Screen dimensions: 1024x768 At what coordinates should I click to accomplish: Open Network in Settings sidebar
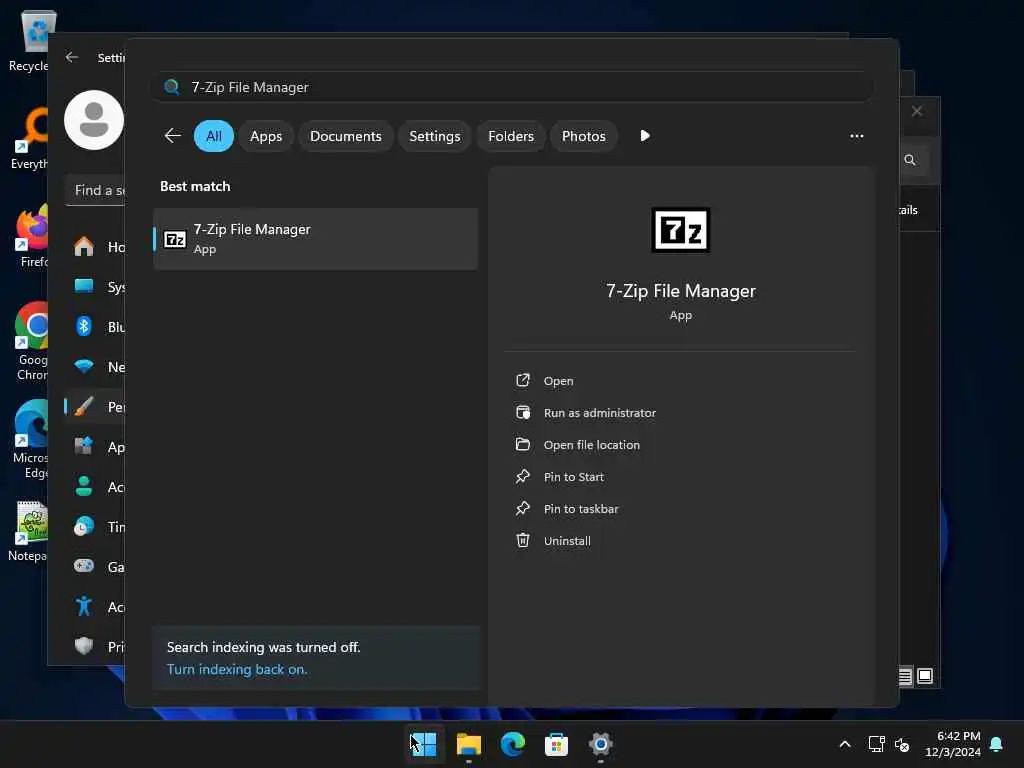point(95,367)
